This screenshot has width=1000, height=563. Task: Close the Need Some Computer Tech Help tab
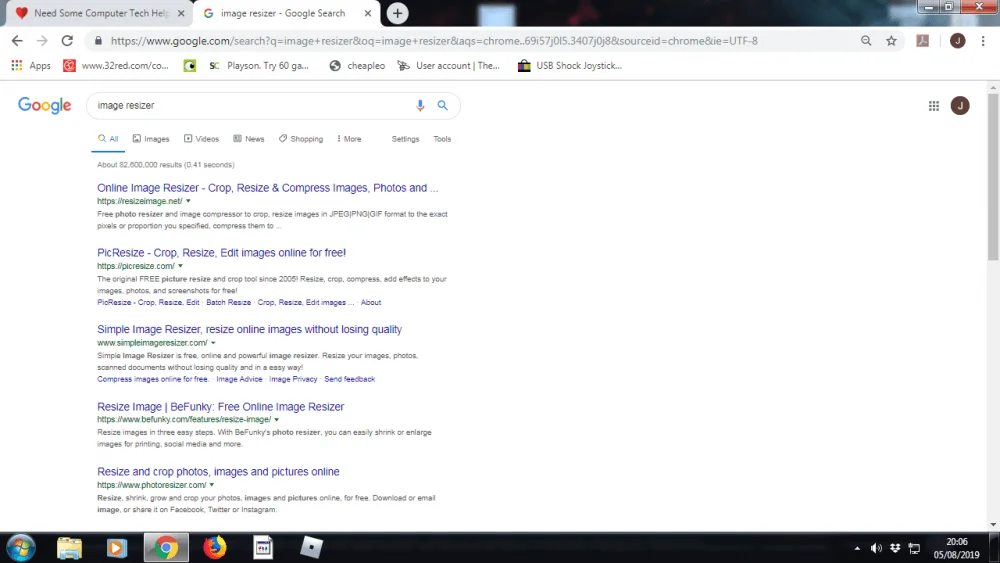coord(181,13)
